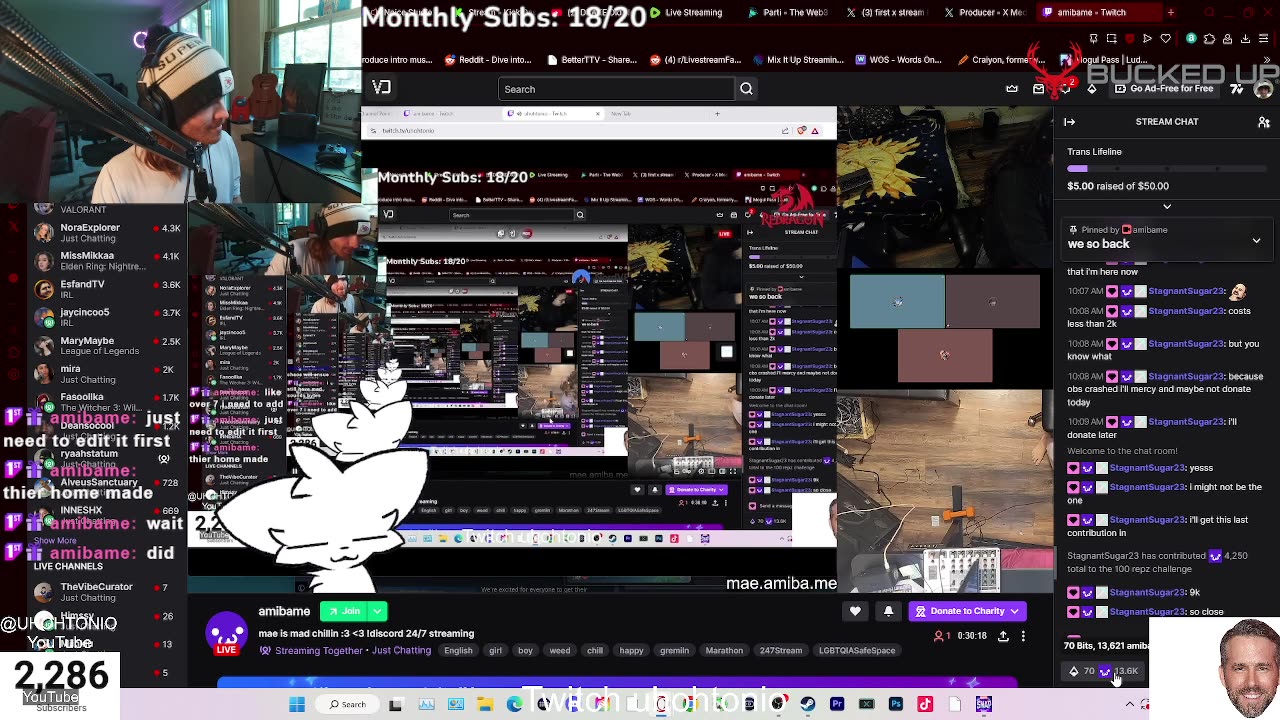1280x720 pixels.
Task: Focus the Twitch Search input field
Action: pyautogui.click(x=616, y=89)
